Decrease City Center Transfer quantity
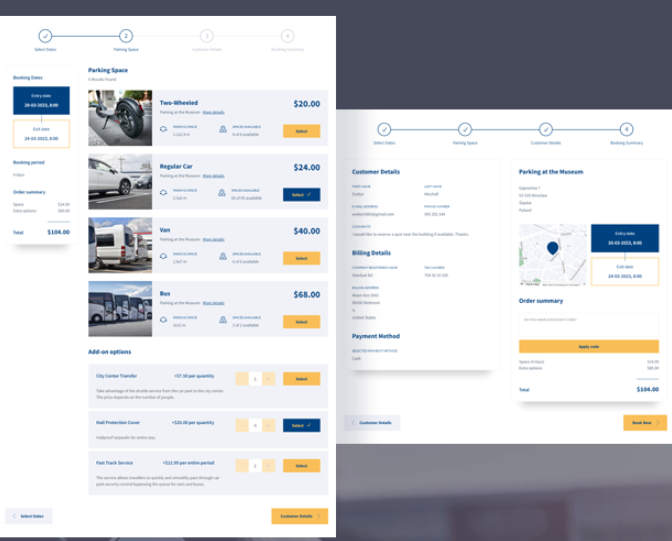The height and width of the screenshot is (541, 672). [242, 379]
